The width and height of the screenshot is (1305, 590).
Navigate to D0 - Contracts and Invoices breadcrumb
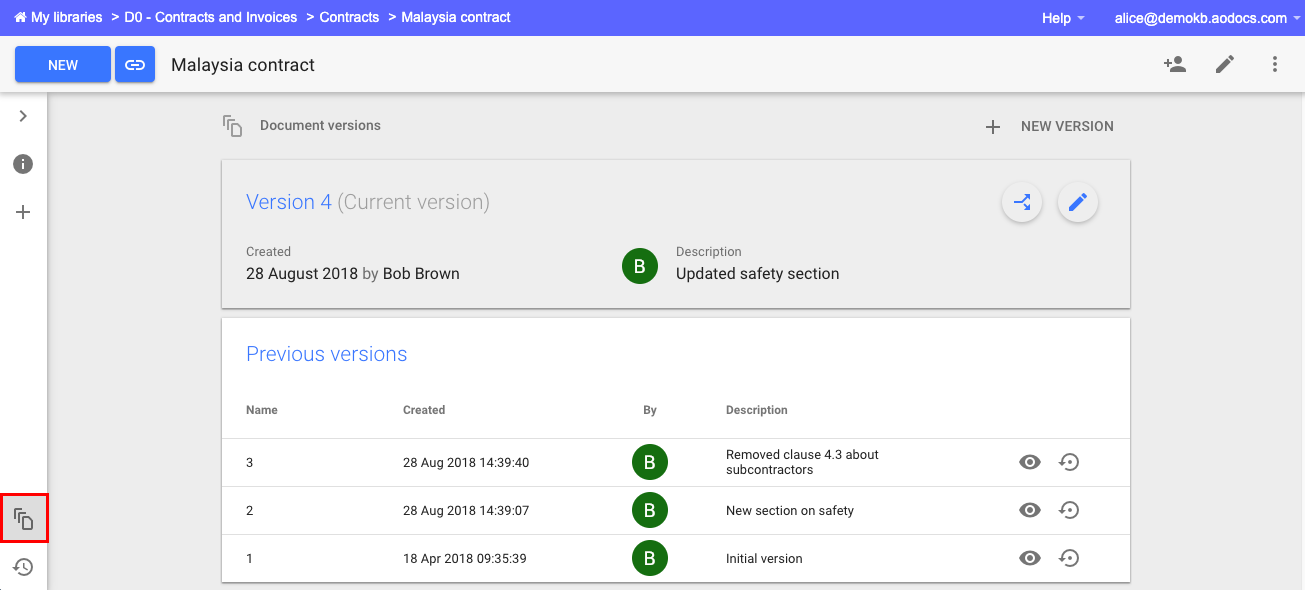[x=211, y=17]
